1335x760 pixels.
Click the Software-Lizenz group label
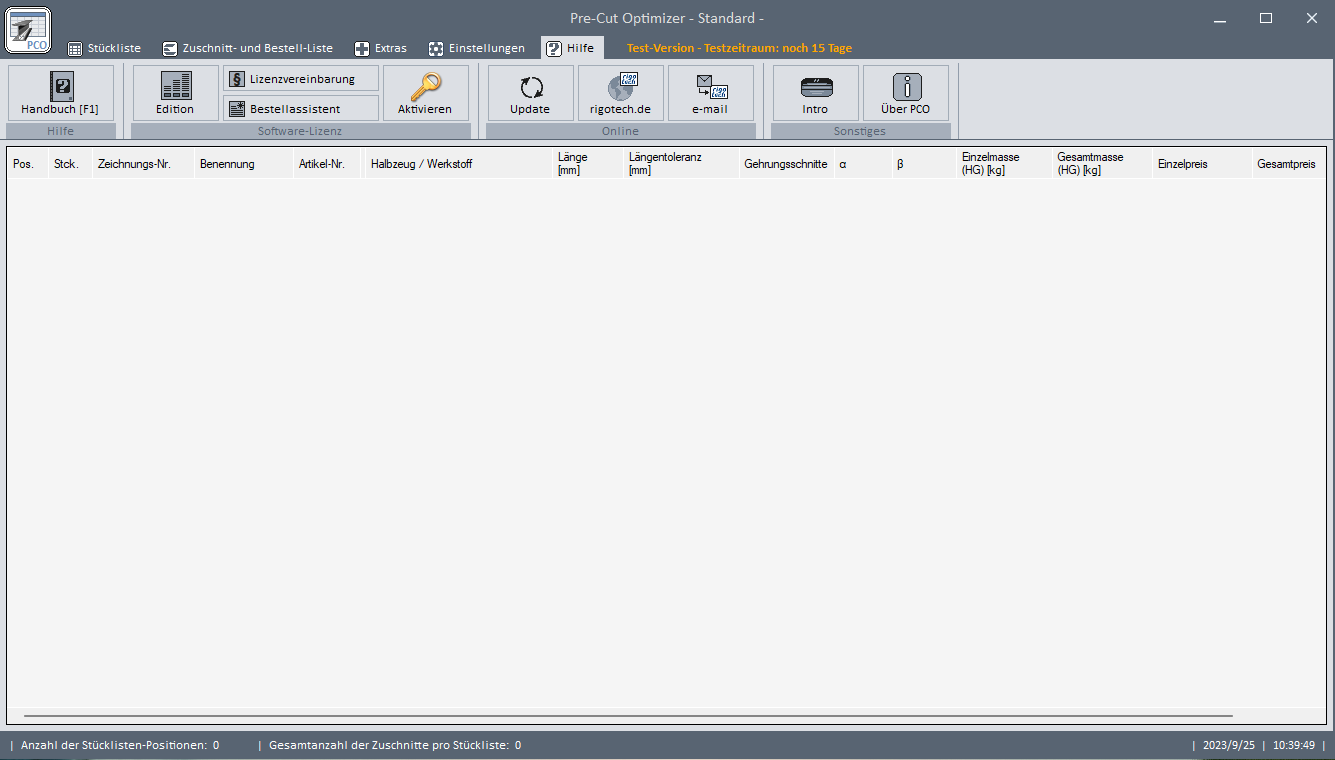pos(300,131)
